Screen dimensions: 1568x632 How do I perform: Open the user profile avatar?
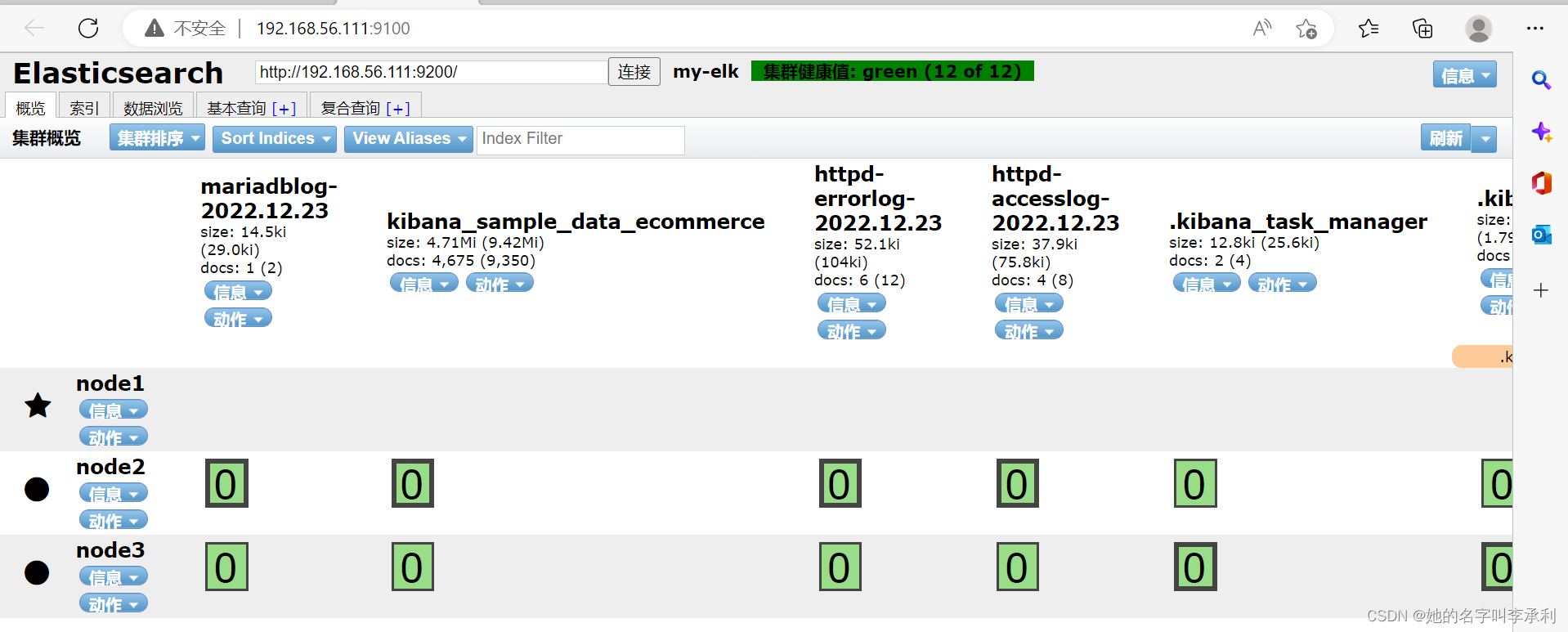pos(1478,29)
